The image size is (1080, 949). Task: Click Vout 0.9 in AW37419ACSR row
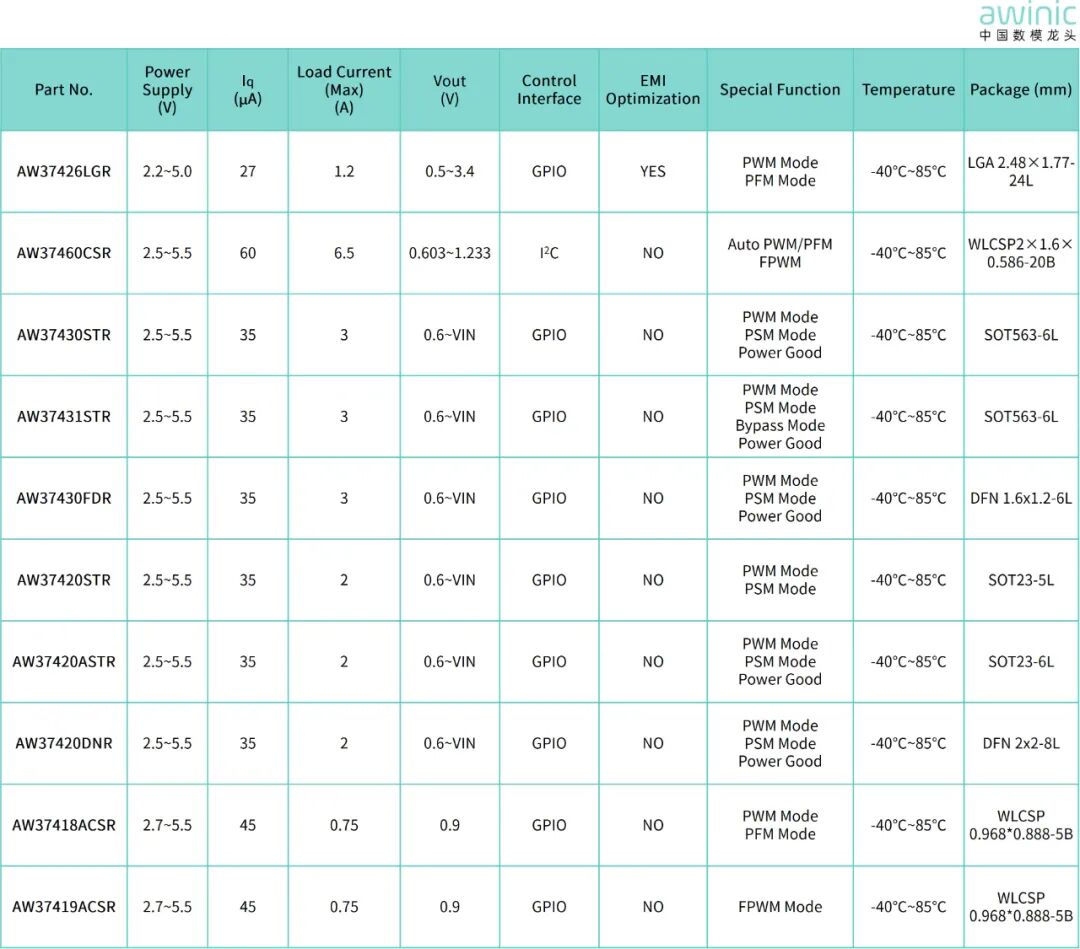449,907
